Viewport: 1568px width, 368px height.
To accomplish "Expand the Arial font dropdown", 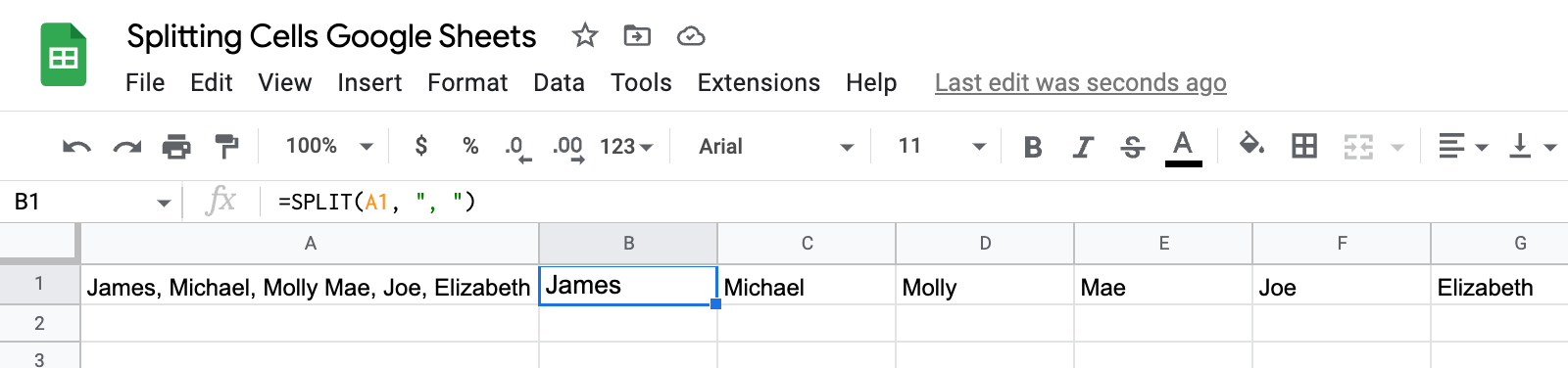I will pyautogui.click(x=776, y=147).
